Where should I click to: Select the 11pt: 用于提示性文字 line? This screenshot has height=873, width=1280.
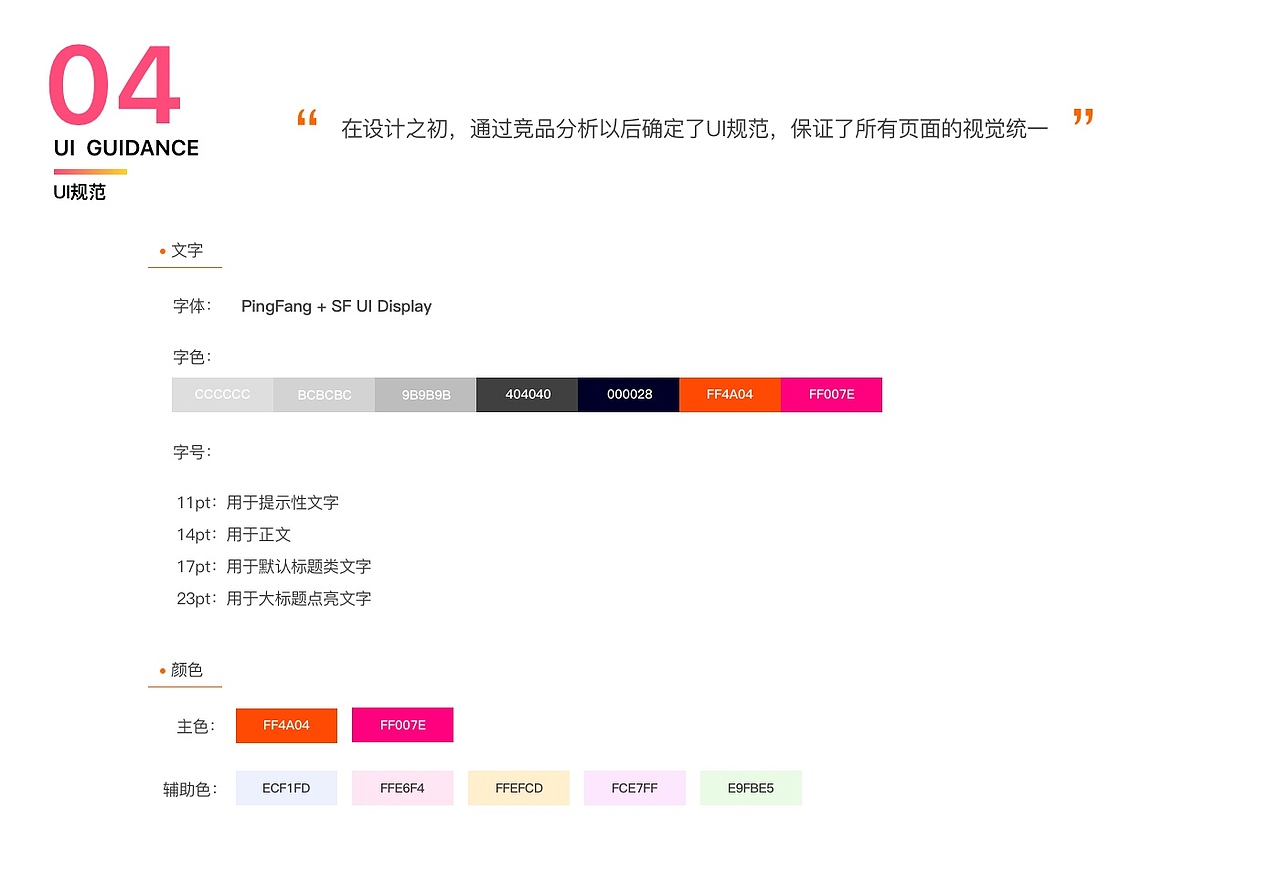[x=258, y=502]
